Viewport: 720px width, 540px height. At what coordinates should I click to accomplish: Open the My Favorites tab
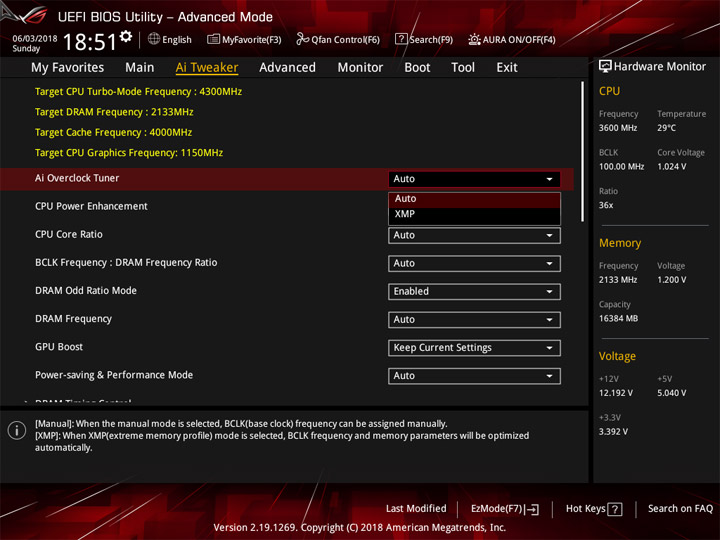[68, 68]
